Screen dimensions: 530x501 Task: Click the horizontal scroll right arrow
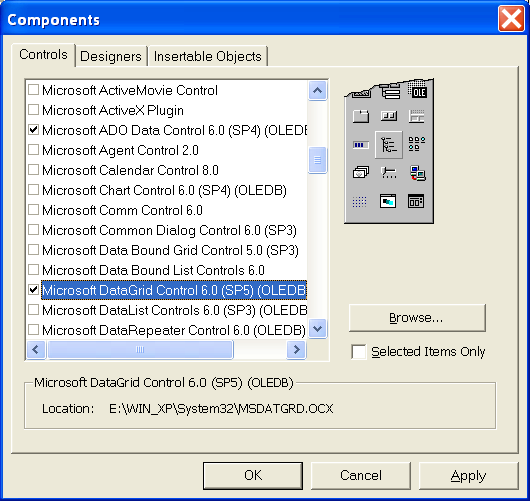[296, 349]
